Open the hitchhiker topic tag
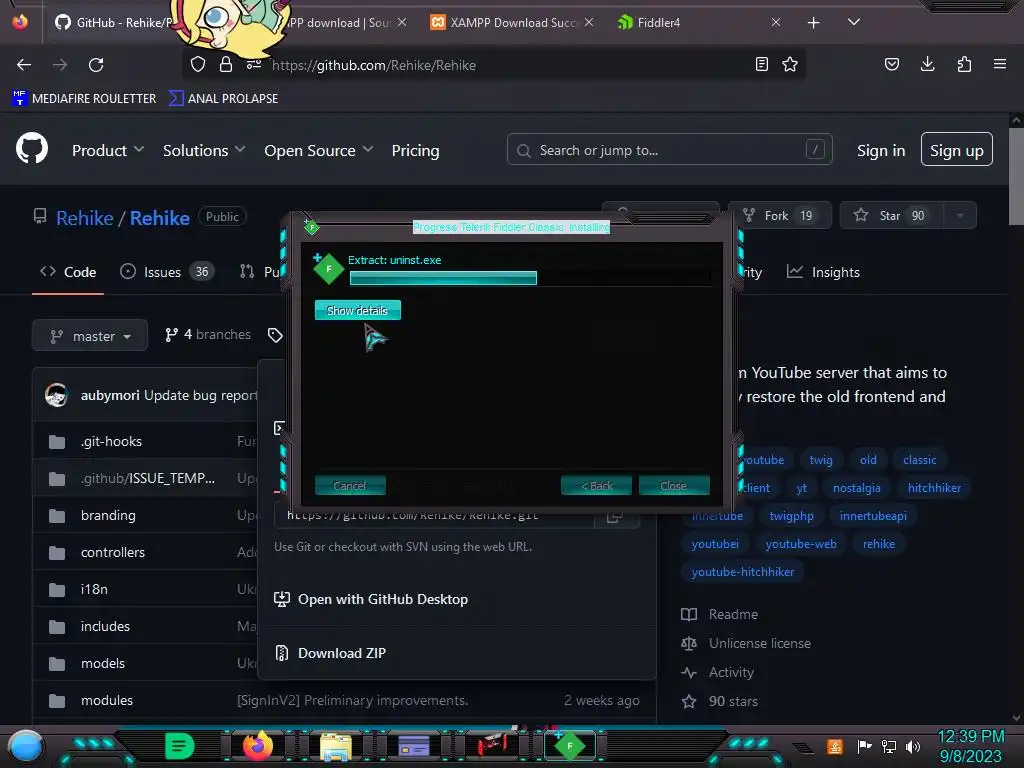1024x768 pixels. pyautogui.click(x=934, y=488)
